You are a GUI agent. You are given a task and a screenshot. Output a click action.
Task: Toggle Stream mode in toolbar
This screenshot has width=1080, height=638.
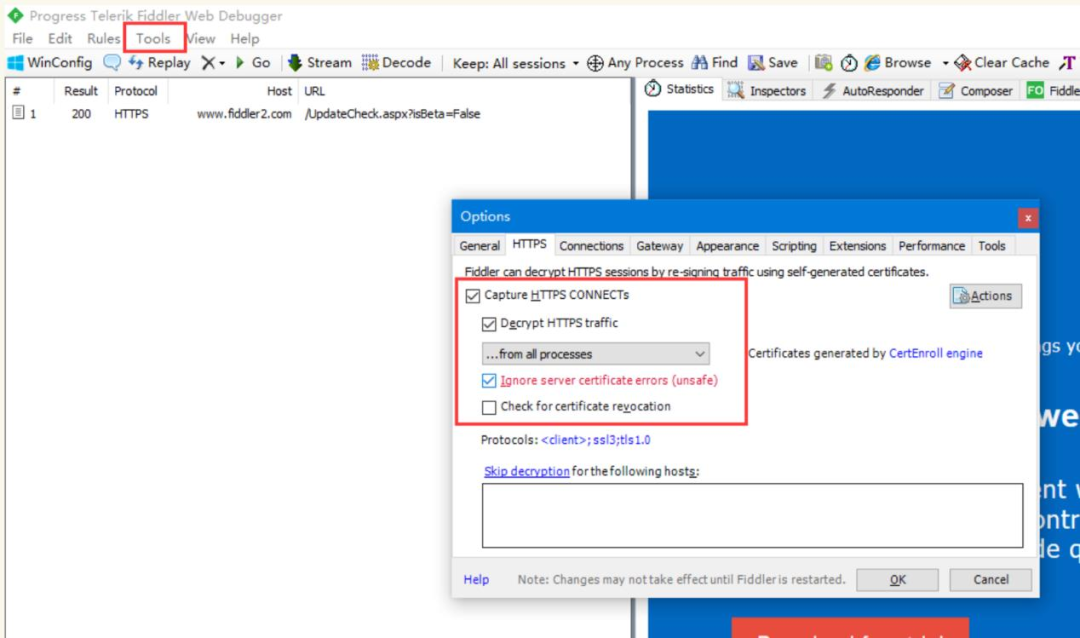coord(320,63)
